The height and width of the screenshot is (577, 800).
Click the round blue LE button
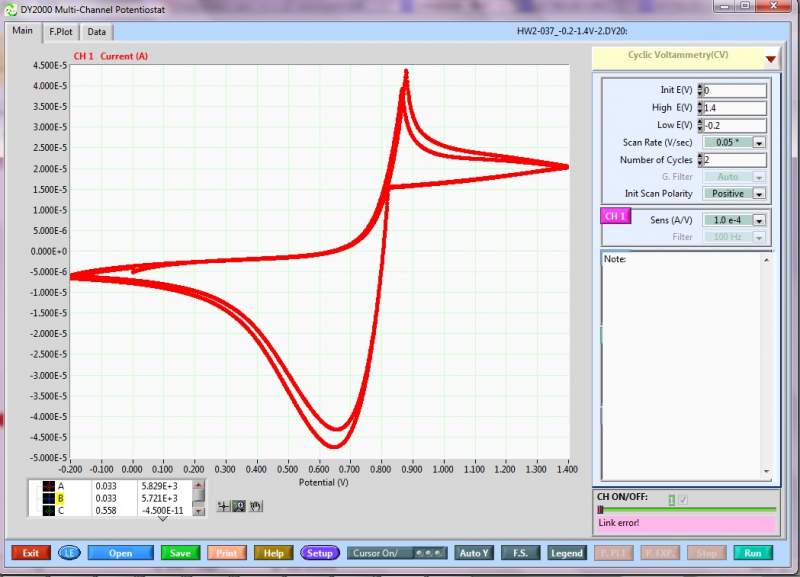coord(69,553)
